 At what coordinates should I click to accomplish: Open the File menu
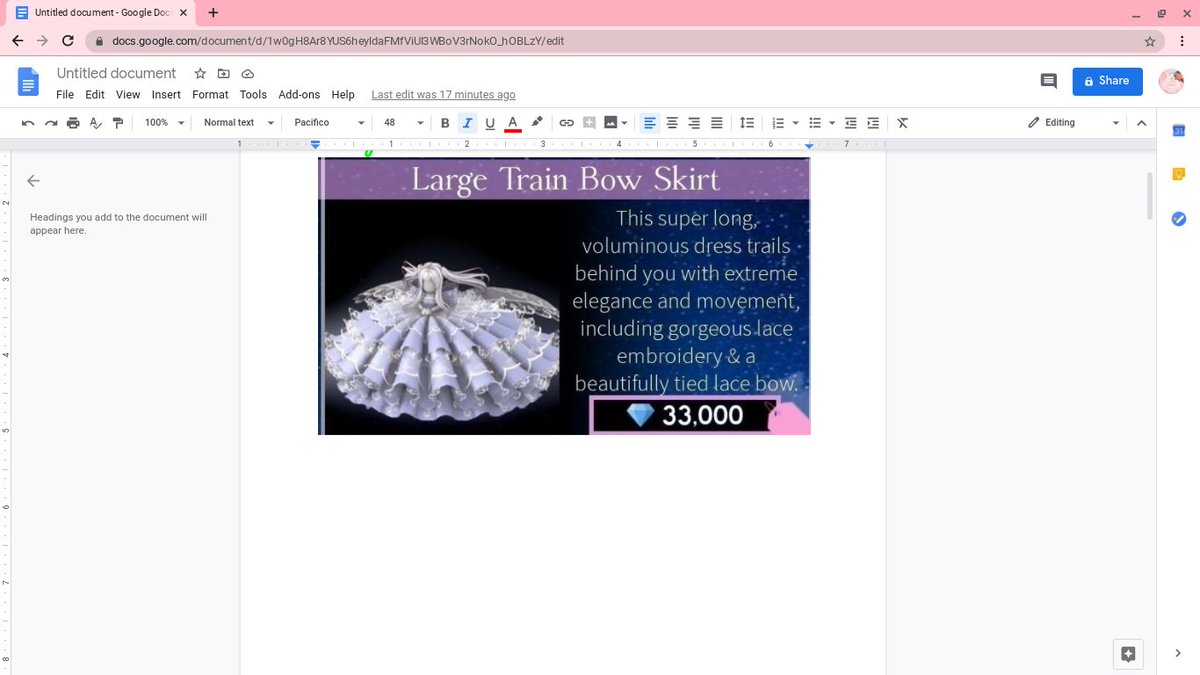pos(65,95)
